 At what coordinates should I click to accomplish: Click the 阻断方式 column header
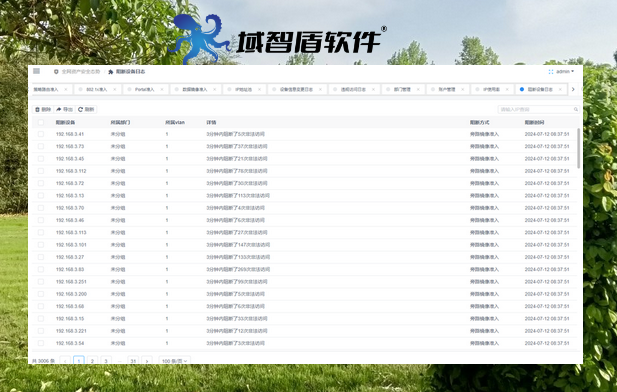point(480,122)
